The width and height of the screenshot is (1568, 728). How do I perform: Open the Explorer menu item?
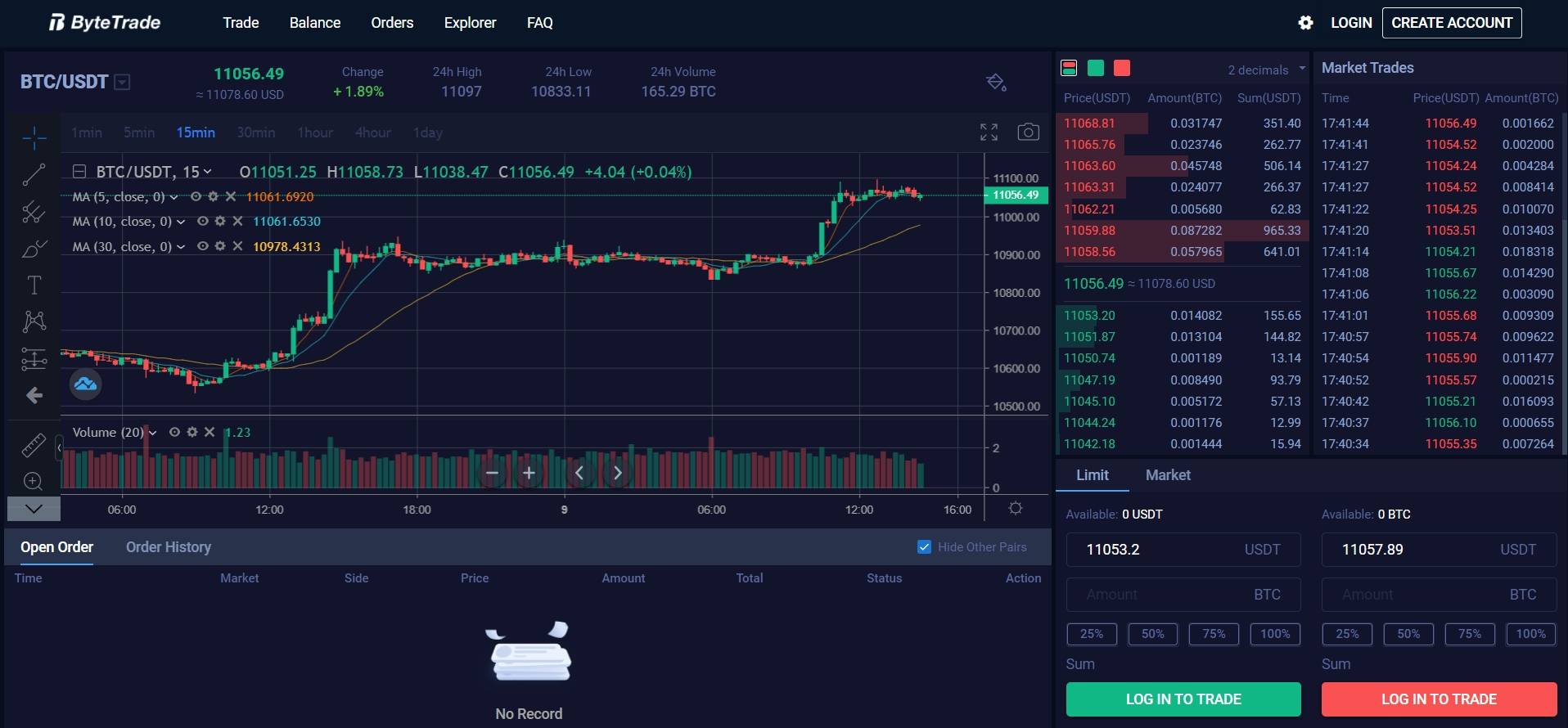[x=470, y=23]
